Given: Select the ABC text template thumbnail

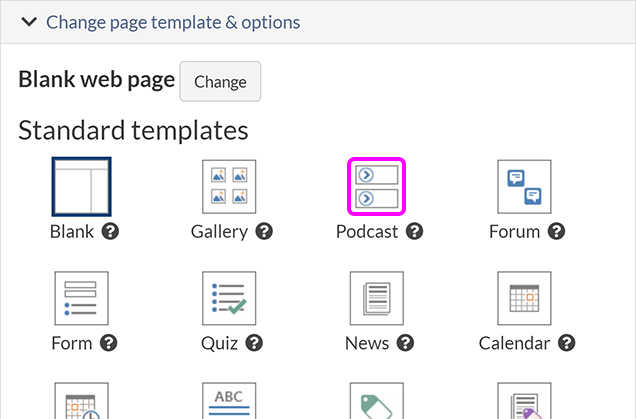Looking at the screenshot, I should click(229, 400).
